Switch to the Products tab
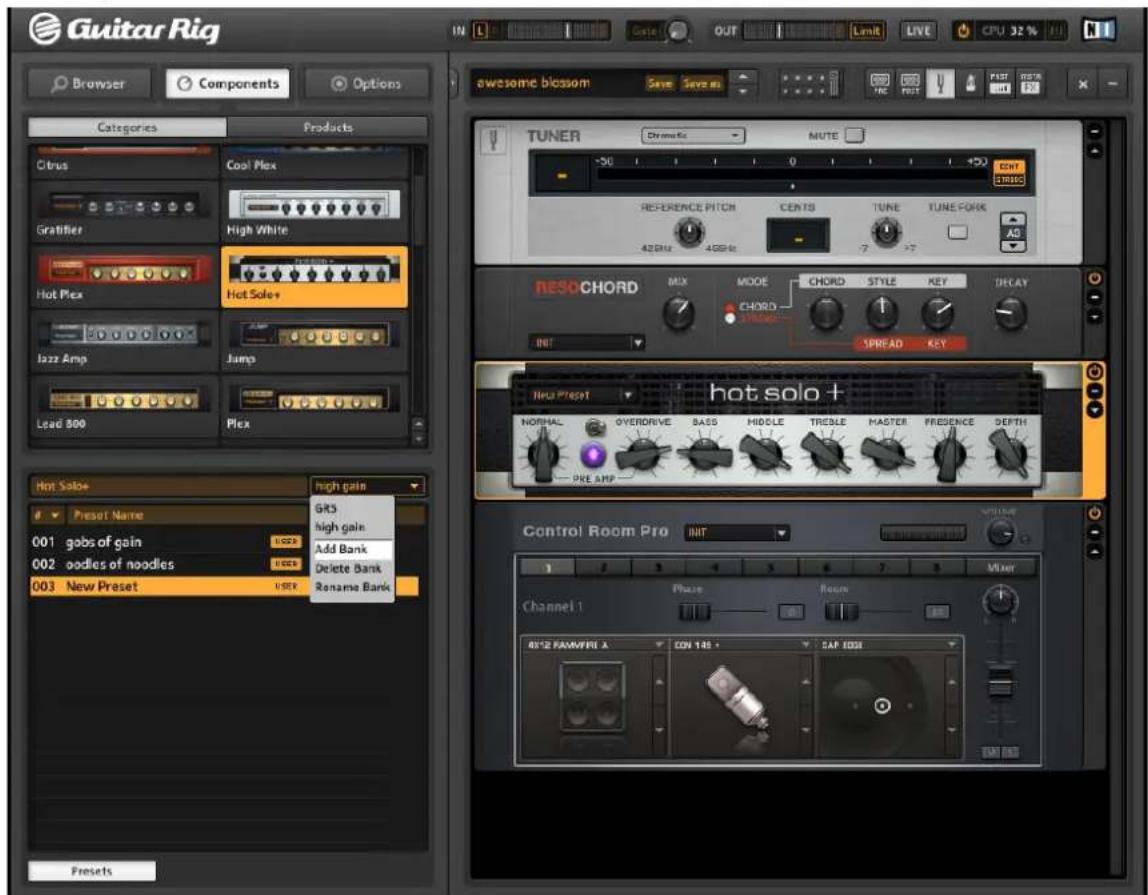The height and width of the screenshot is (895, 1148). coord(327,127)
